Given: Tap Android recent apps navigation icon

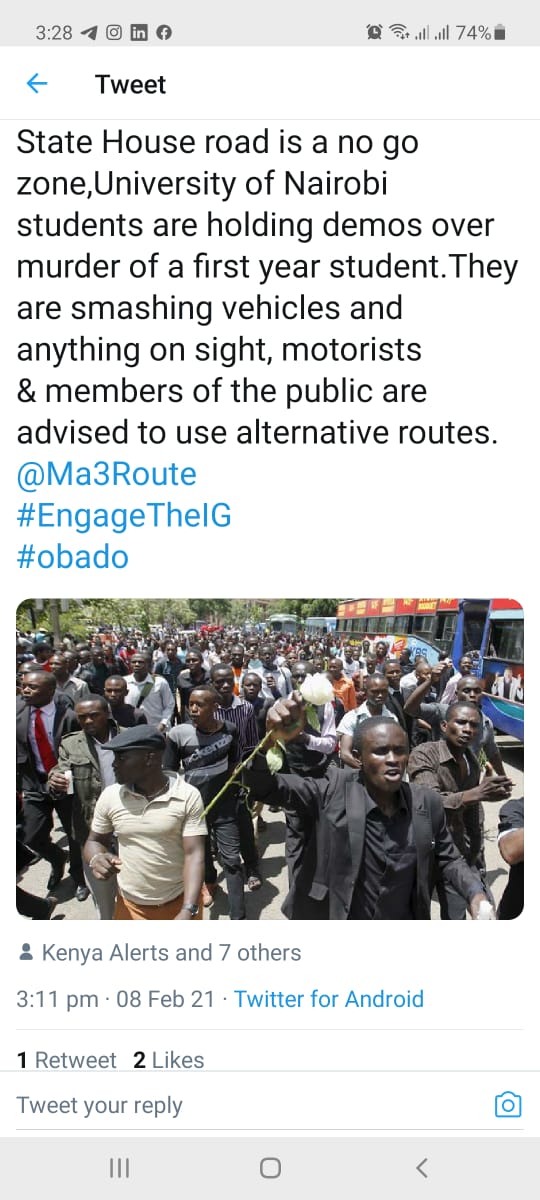Looking at the screenshot, I should [119, 1167].
